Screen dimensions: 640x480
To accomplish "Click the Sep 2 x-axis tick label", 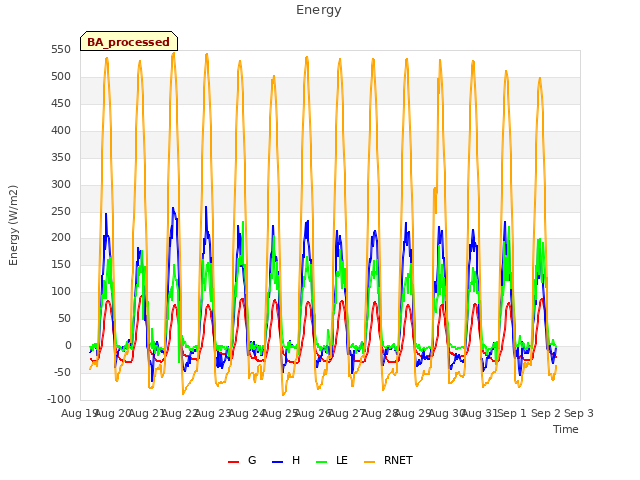I will pyautogui.click(x=546, y=413).
